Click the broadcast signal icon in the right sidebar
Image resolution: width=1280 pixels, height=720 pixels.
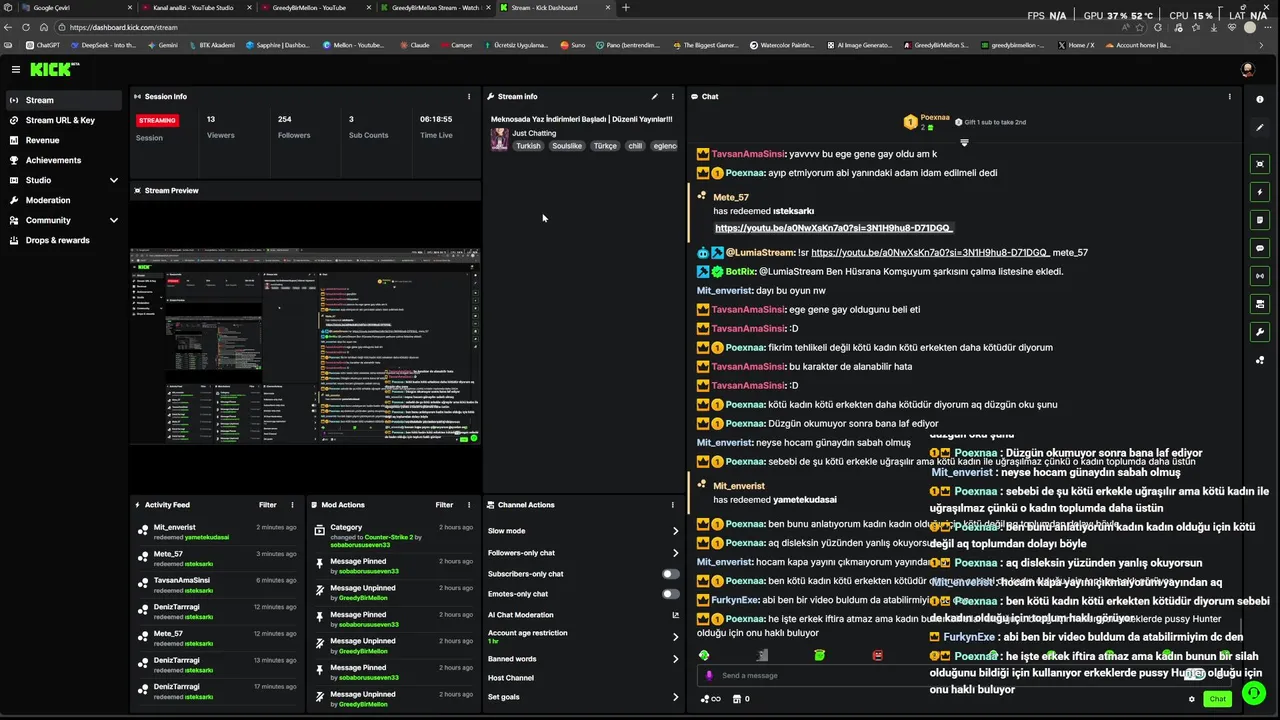coord(1259,276)
